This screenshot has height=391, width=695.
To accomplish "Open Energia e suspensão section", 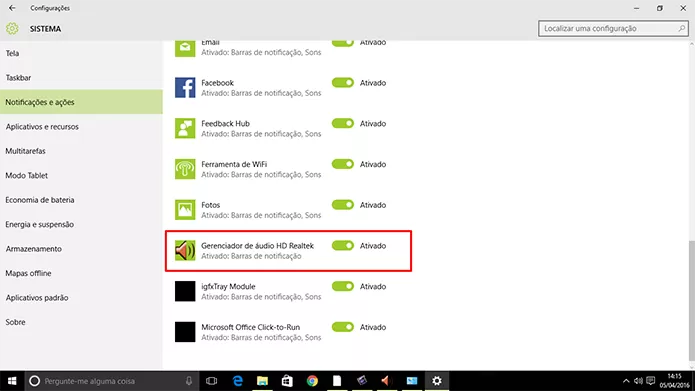I will [81, 224].
